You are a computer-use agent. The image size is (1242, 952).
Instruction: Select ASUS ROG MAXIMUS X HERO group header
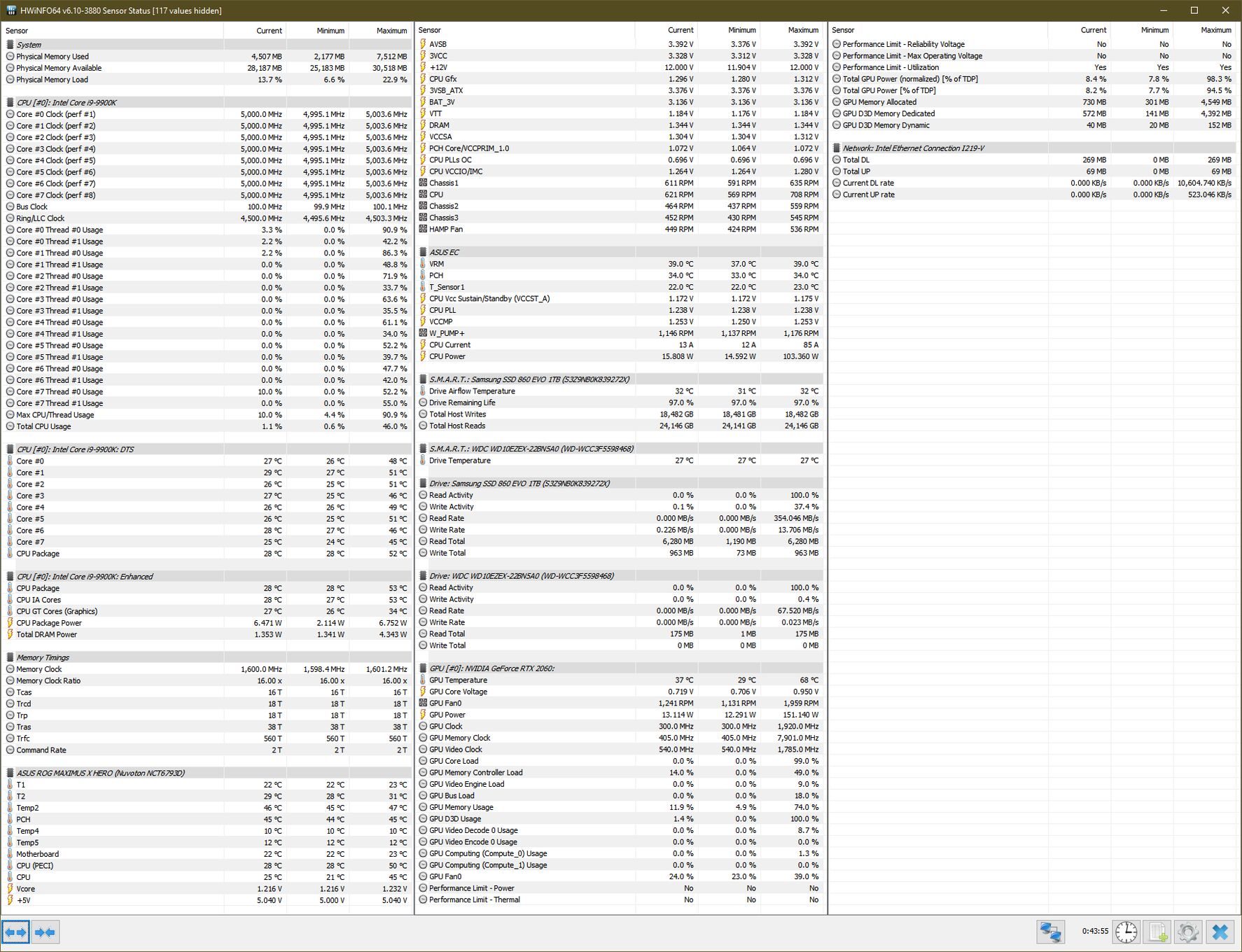click(207, 773)
